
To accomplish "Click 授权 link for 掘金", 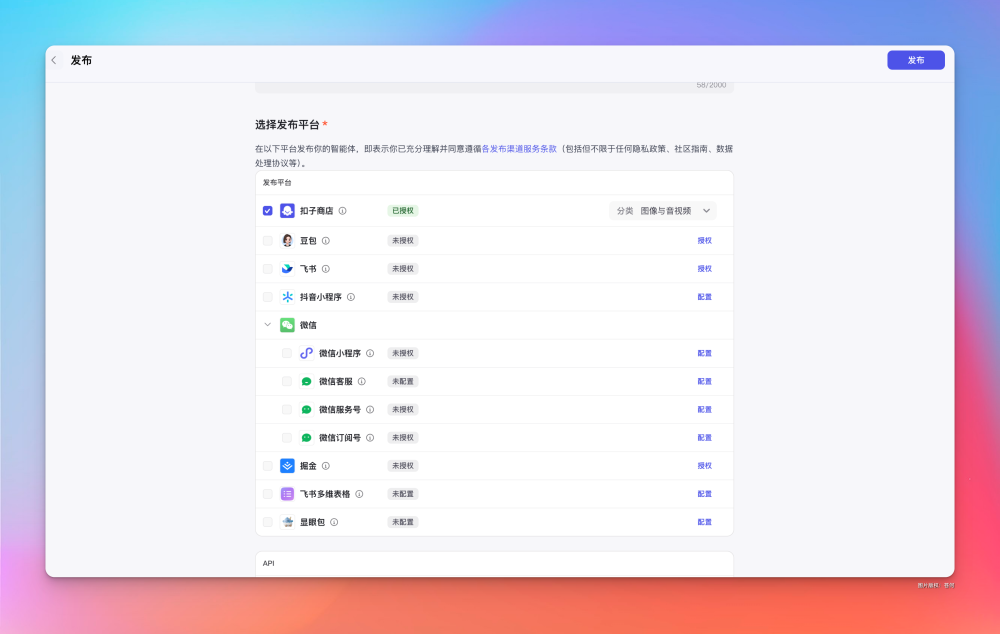I will [704, 466].
